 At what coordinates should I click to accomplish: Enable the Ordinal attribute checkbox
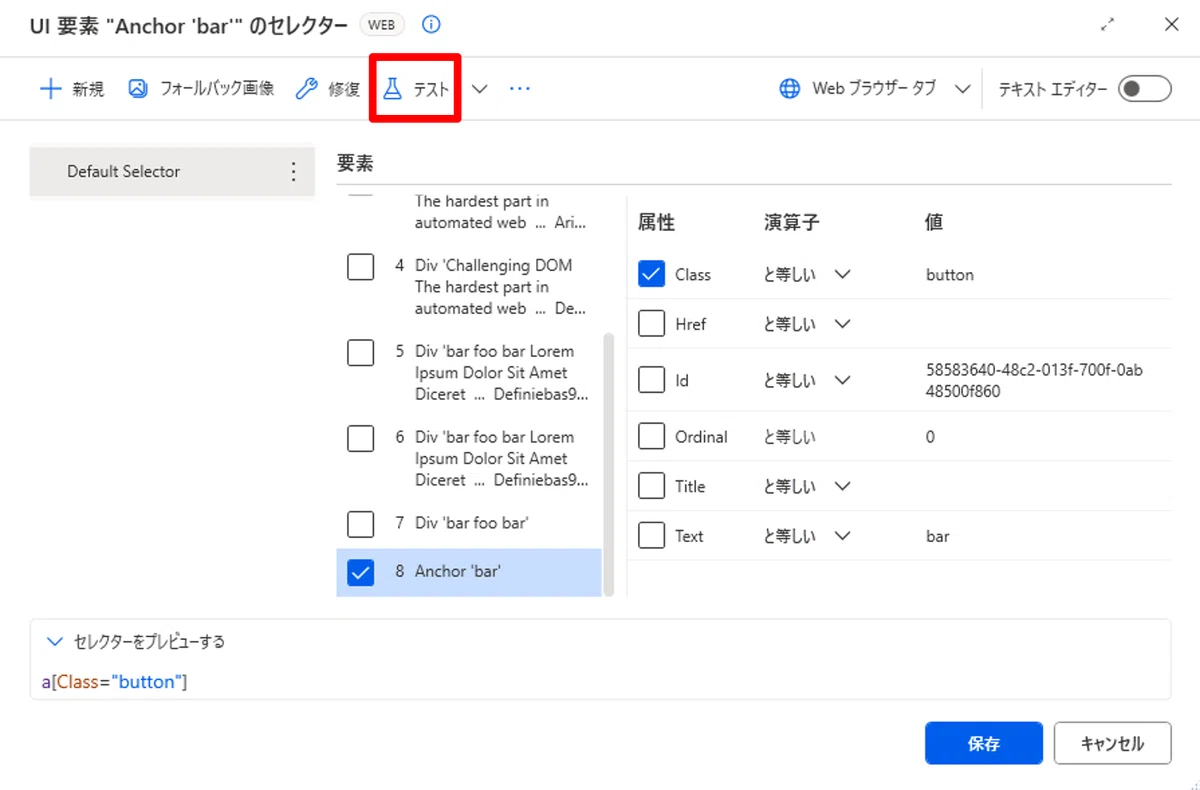click(x=652, y=437)
